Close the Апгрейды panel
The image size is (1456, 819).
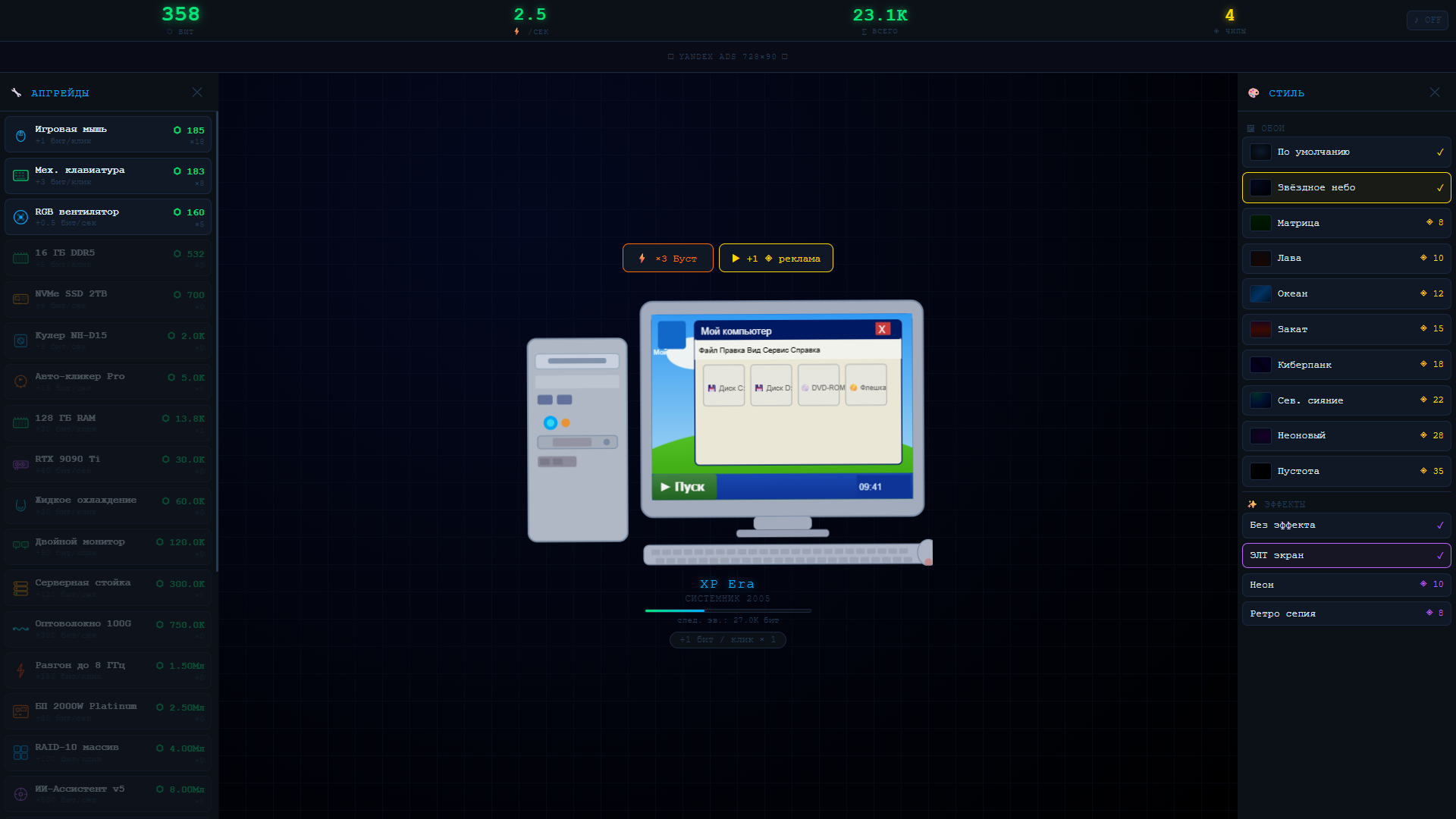pos(197,93)
